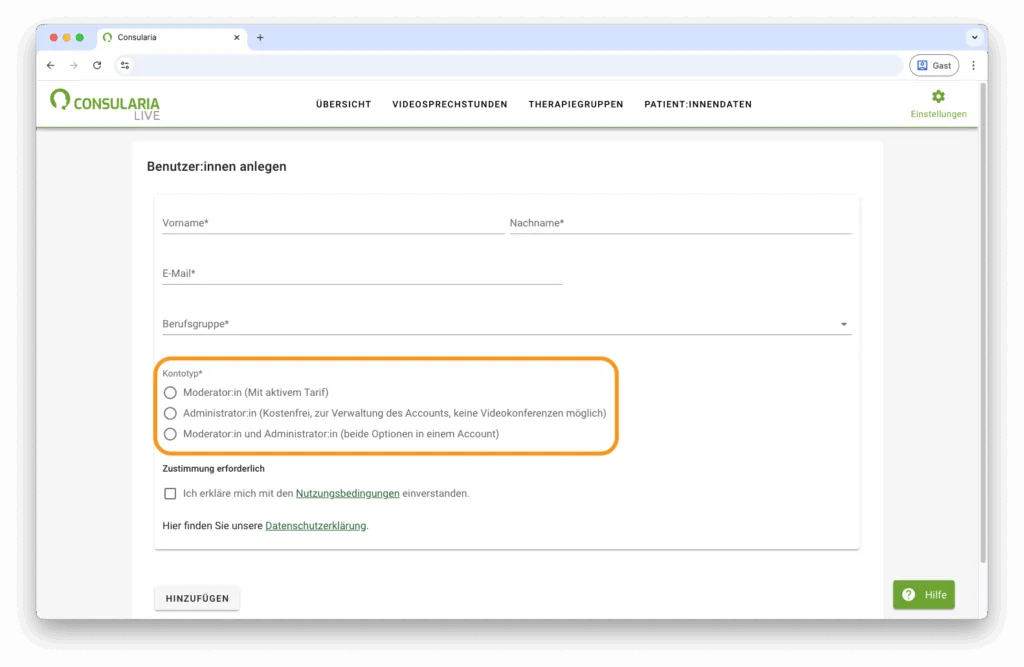Click the browser reload icon
The height and width of the screenshot is (667, 1024).
(x=97, y=65)
